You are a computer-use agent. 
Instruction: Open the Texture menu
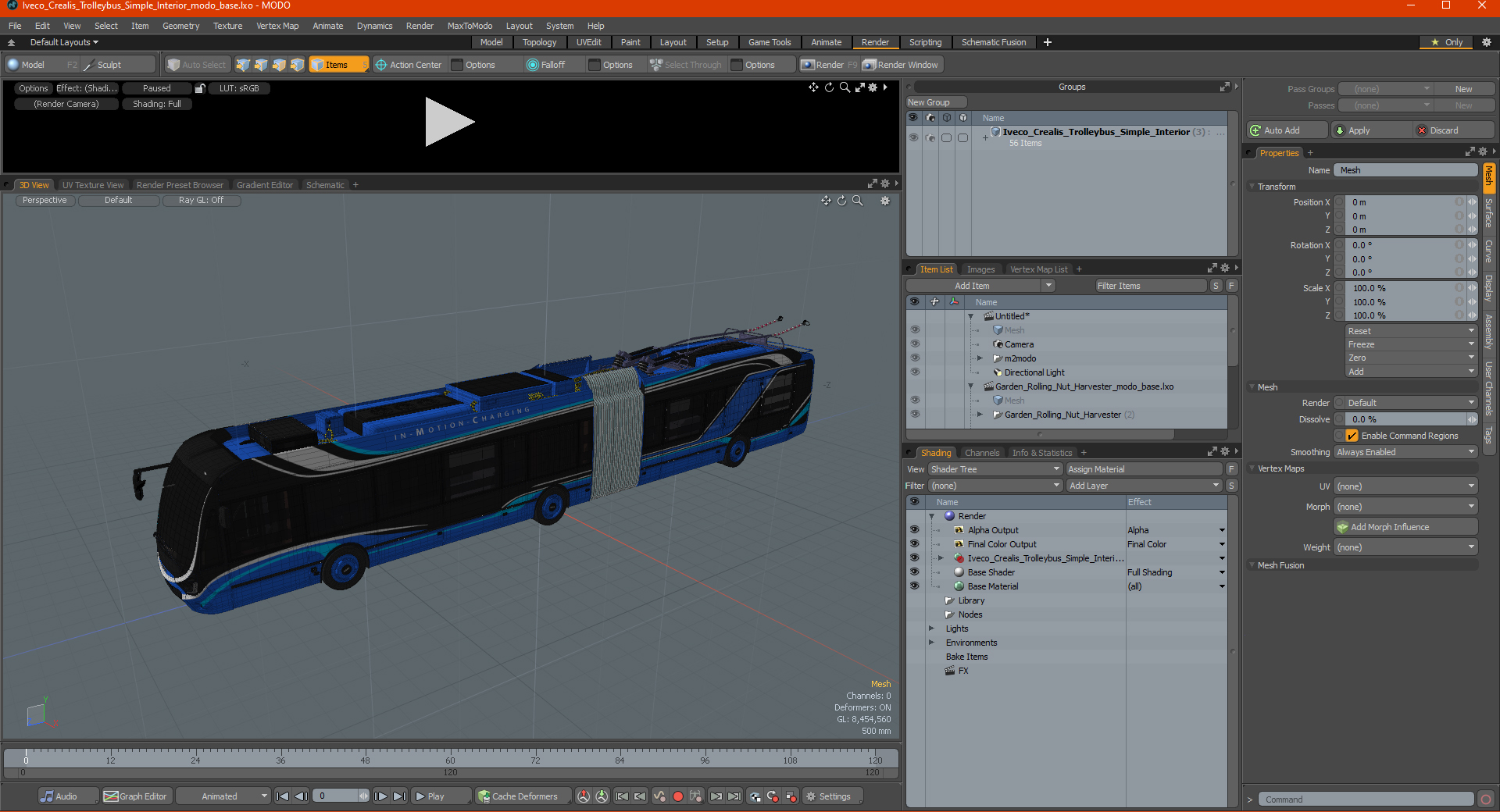(x=228, y=26)
